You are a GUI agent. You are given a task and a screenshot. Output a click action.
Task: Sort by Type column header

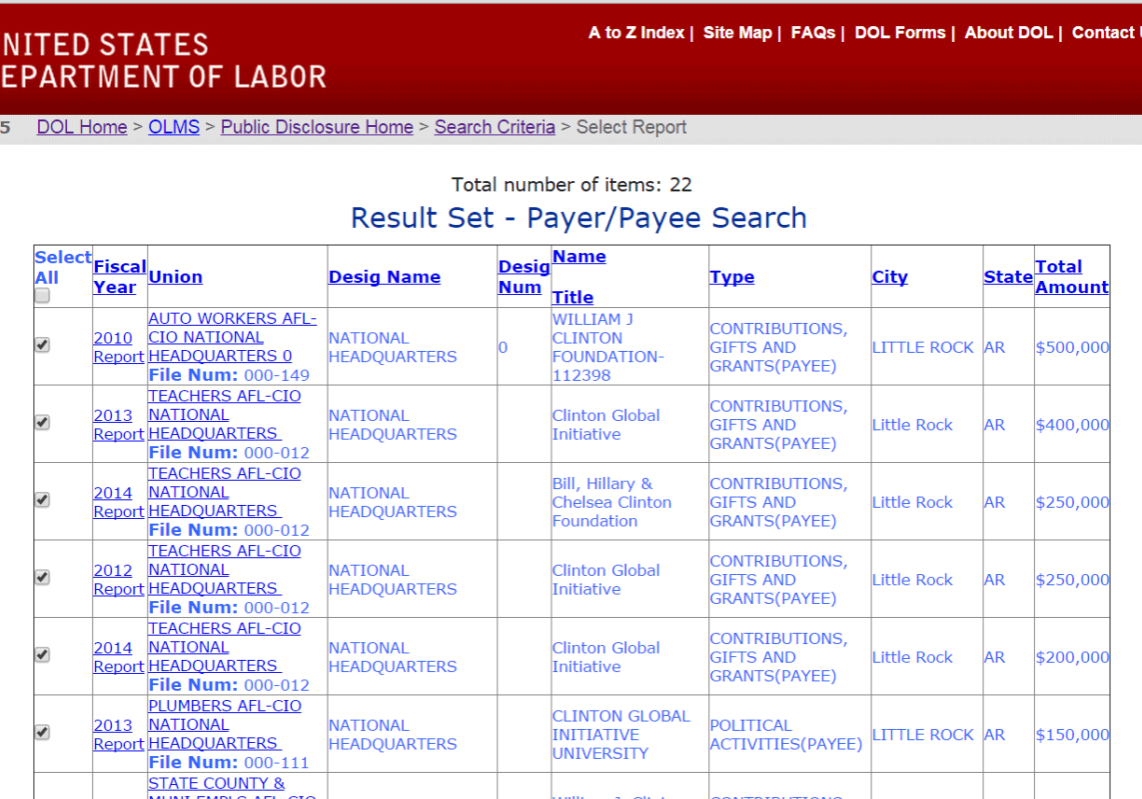pyautogui.click(x=732, y=277)
